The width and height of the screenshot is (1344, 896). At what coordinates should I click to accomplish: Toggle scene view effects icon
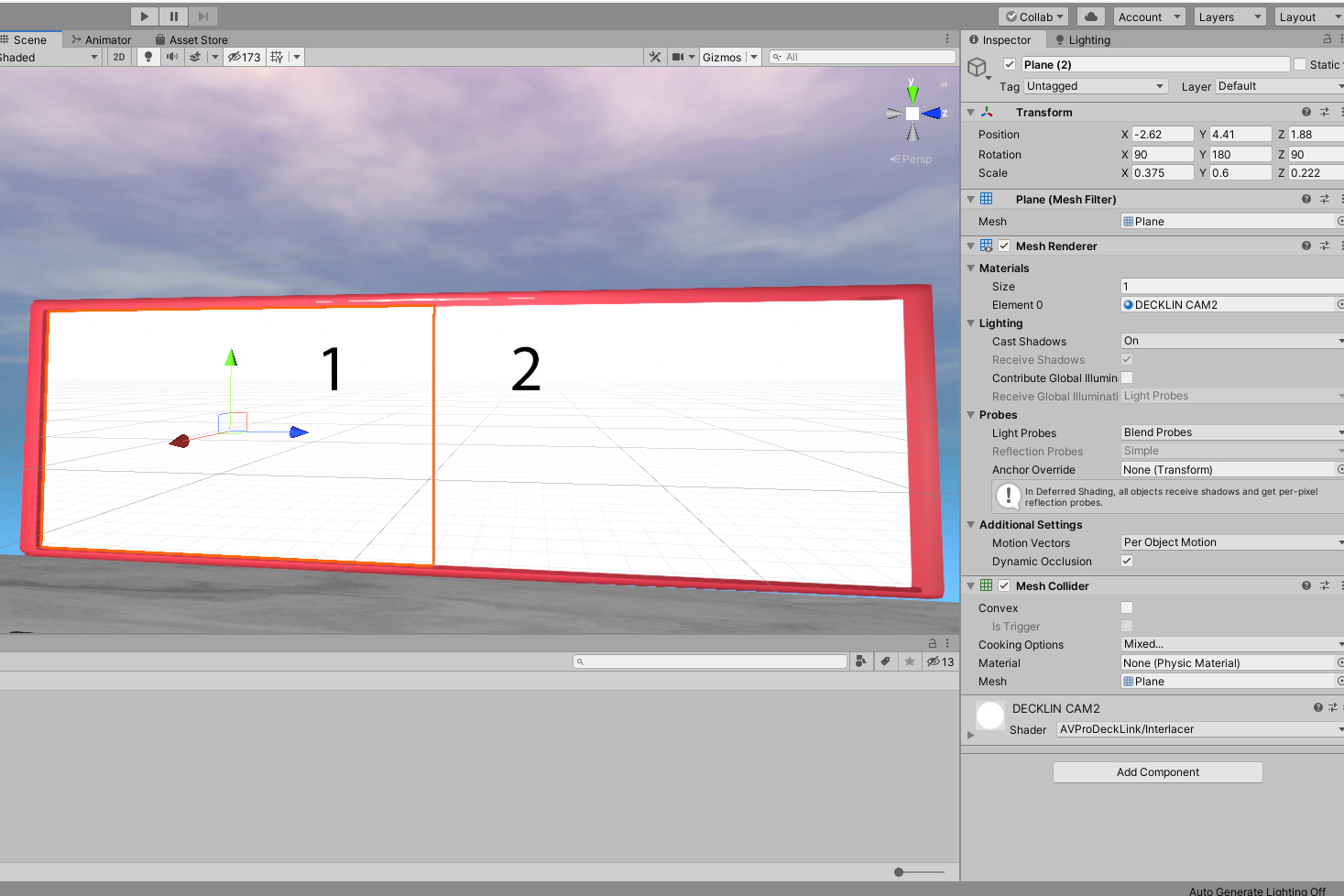click(x=195, y=57)
